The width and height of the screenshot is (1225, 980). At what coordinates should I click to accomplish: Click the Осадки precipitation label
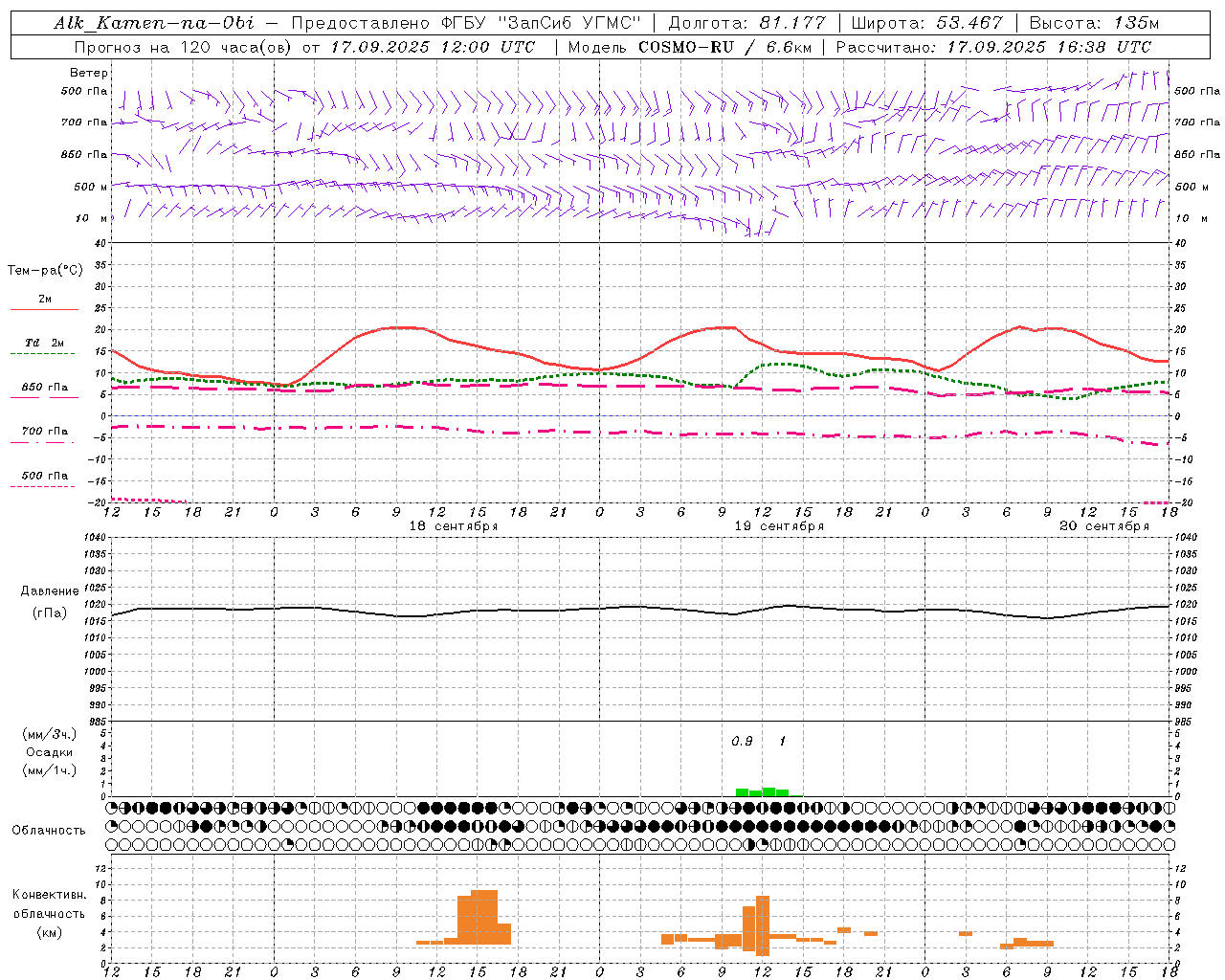pyautogui.click(x=50, y=752)
